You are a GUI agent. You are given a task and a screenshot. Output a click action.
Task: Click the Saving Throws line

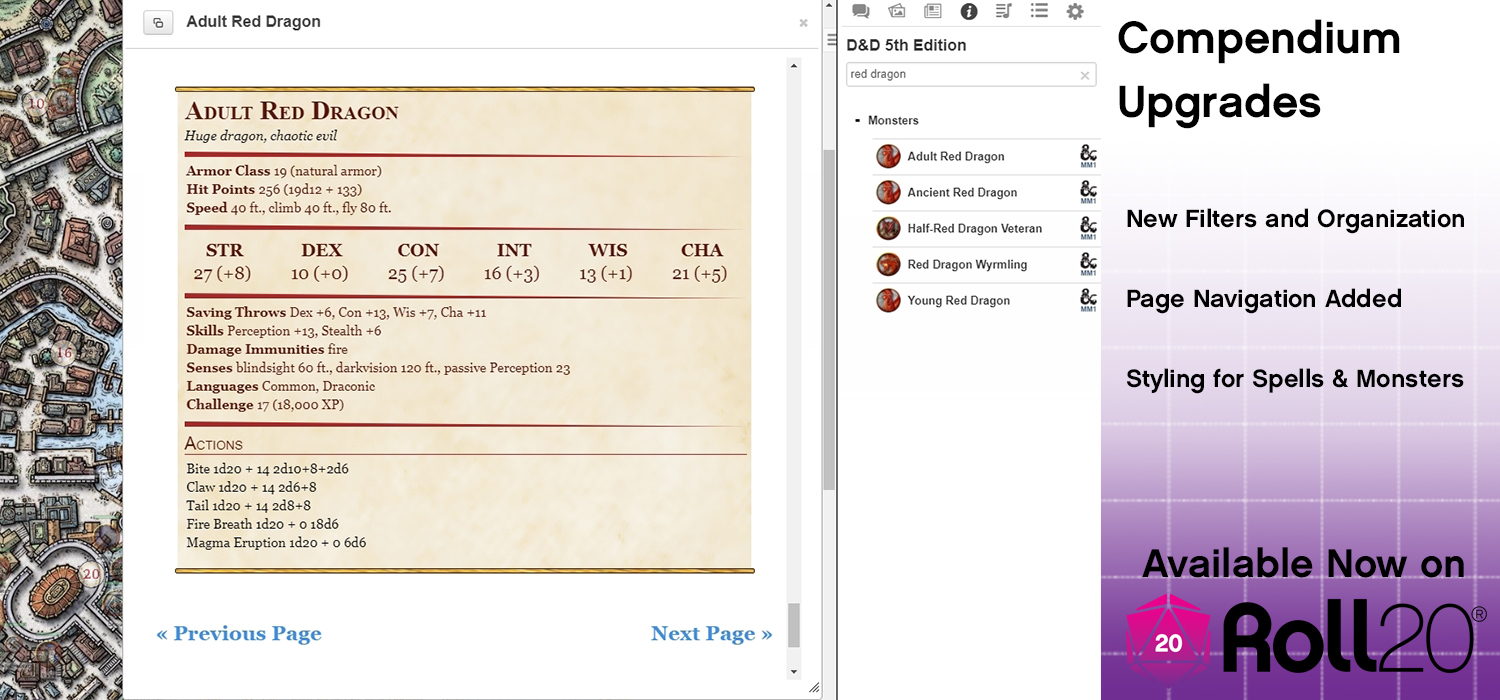(x=336, y=312)
